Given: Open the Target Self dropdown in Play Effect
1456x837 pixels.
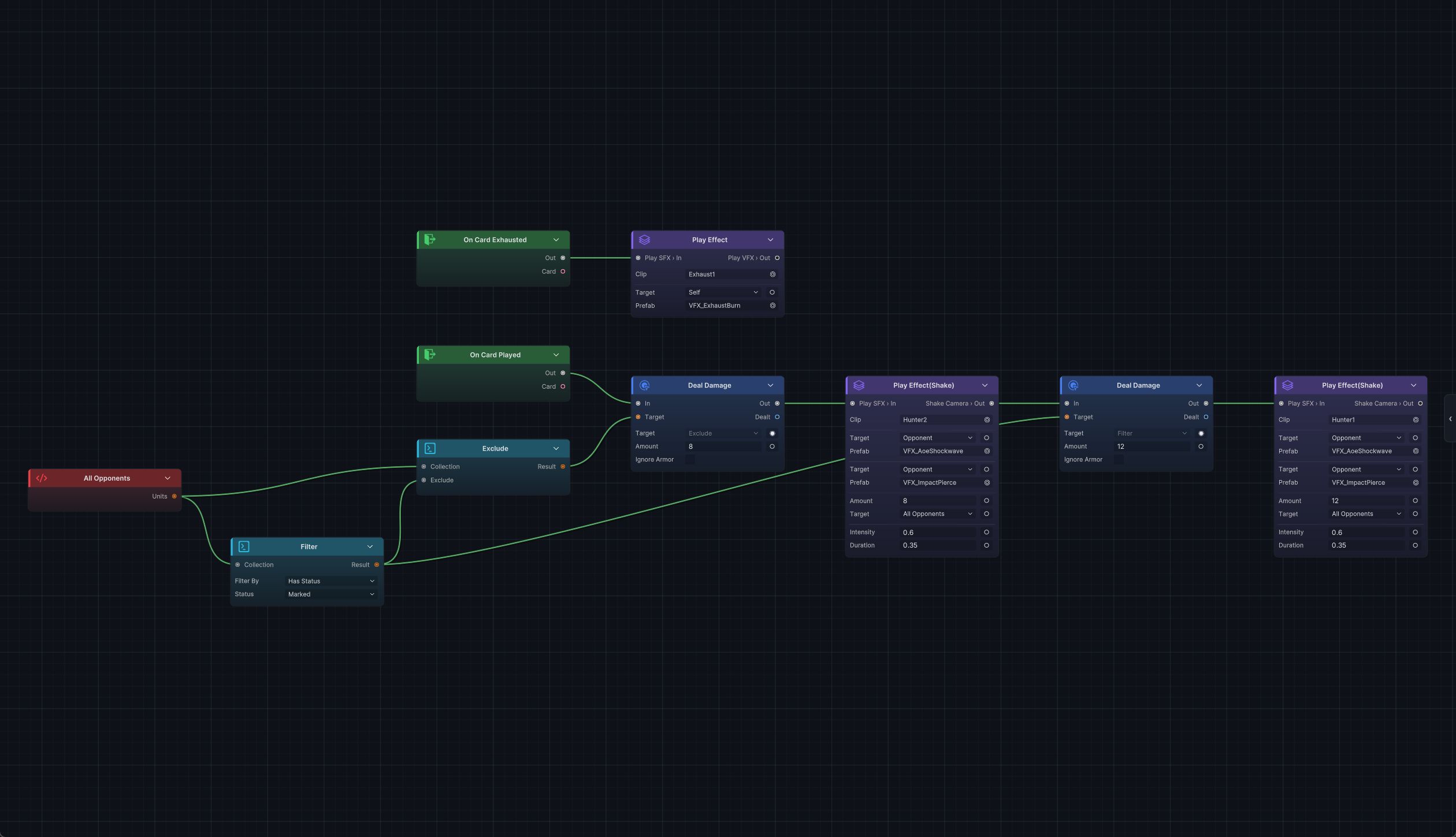Looking at the screenshot, I should [x=723, y=292].
